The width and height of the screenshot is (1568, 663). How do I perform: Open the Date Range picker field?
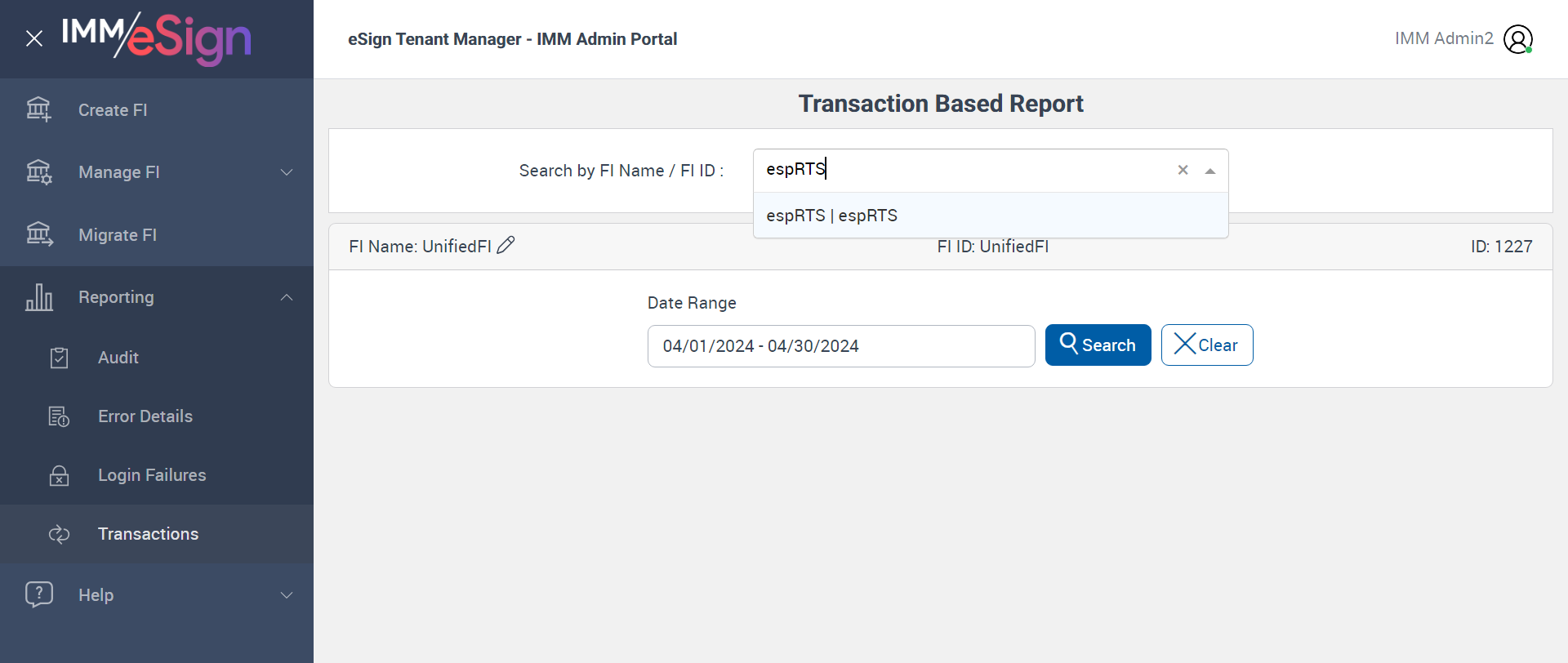click(841, 346)
